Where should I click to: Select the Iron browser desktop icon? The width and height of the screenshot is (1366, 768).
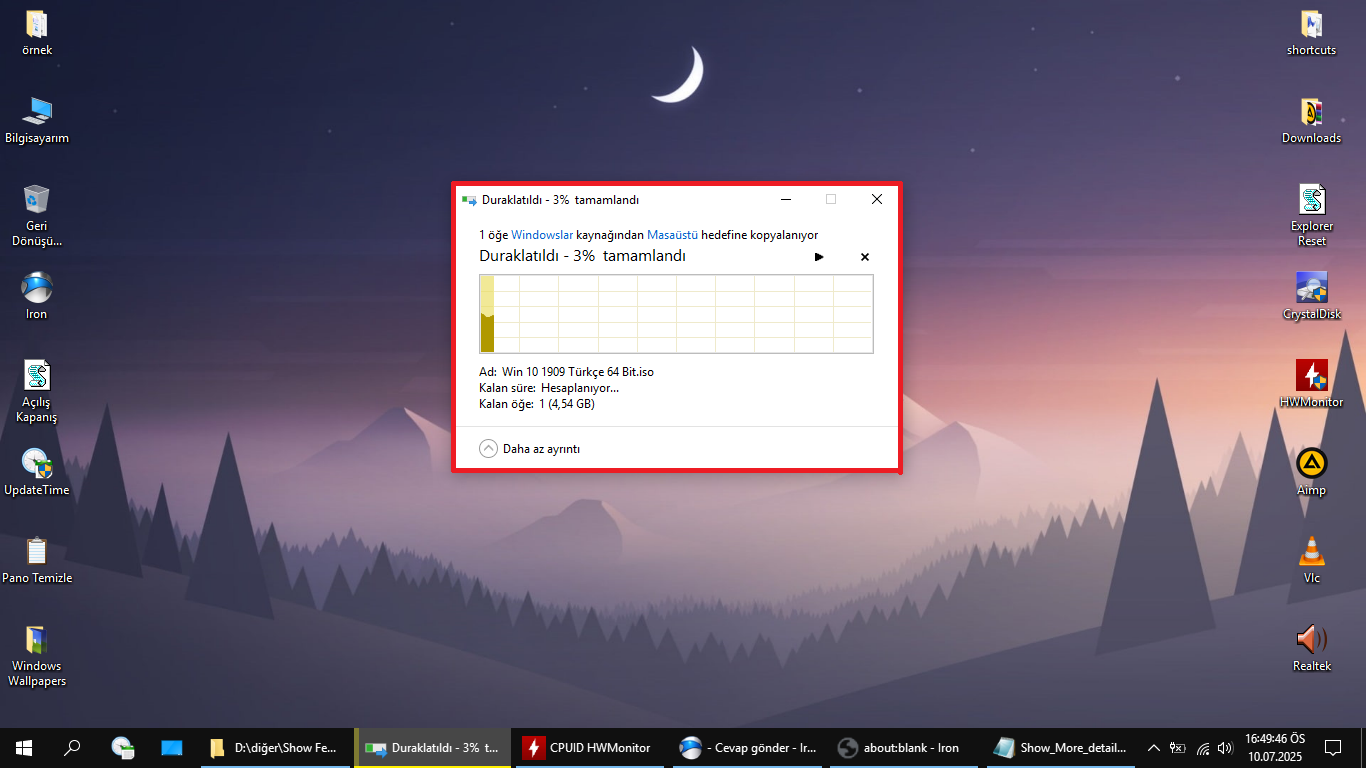[37, 297]
